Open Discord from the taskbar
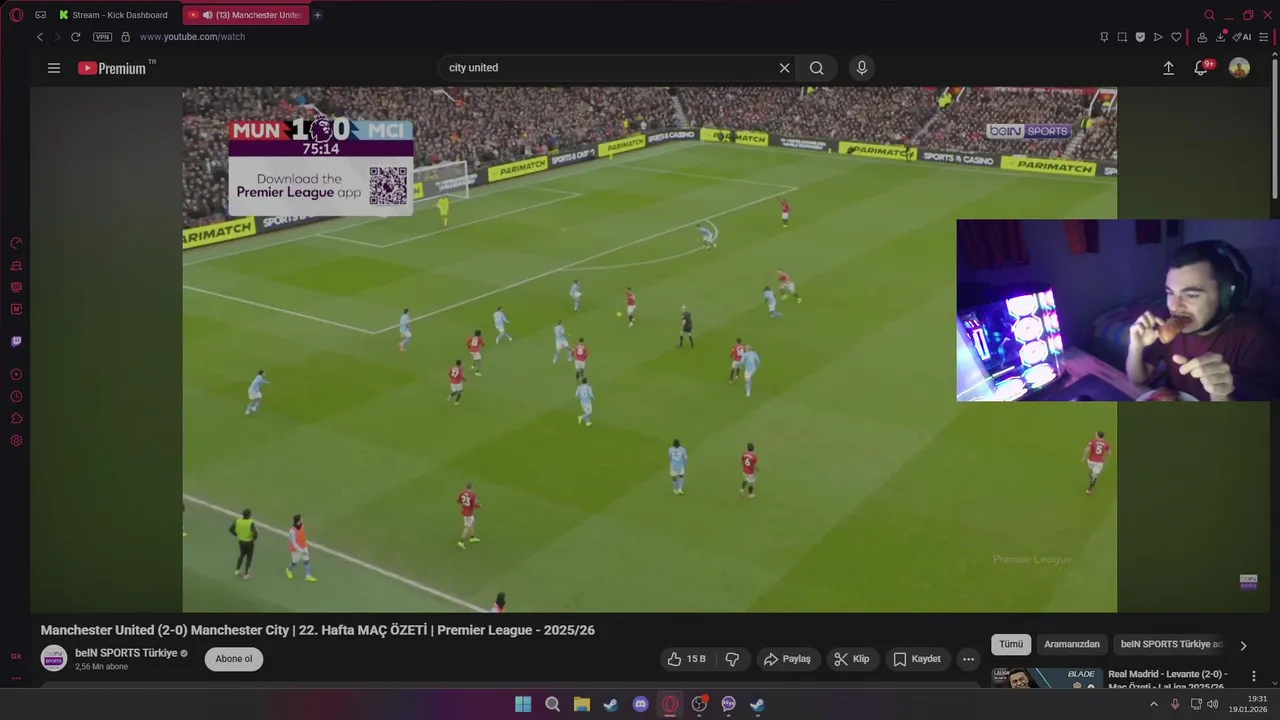 [x=640, y=704]
